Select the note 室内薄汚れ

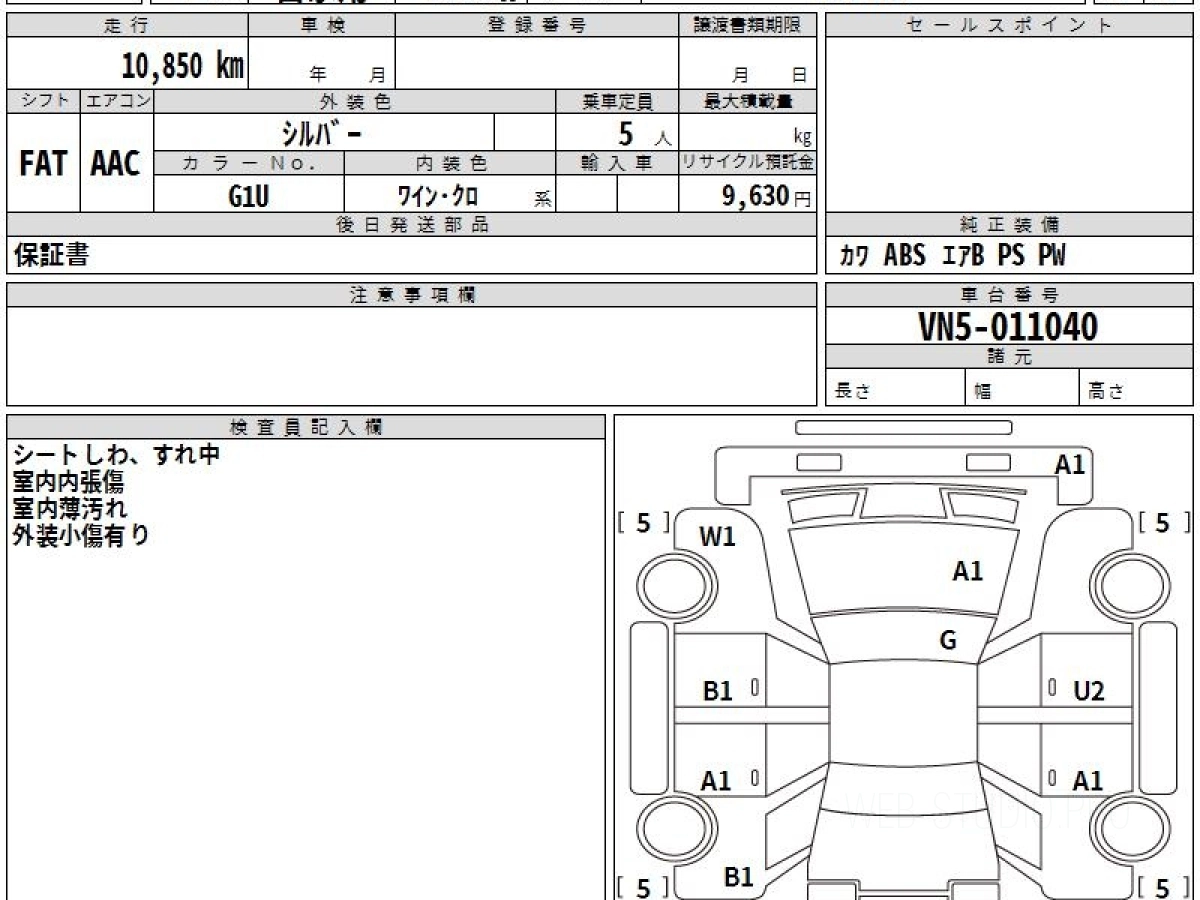click(69, 508)
